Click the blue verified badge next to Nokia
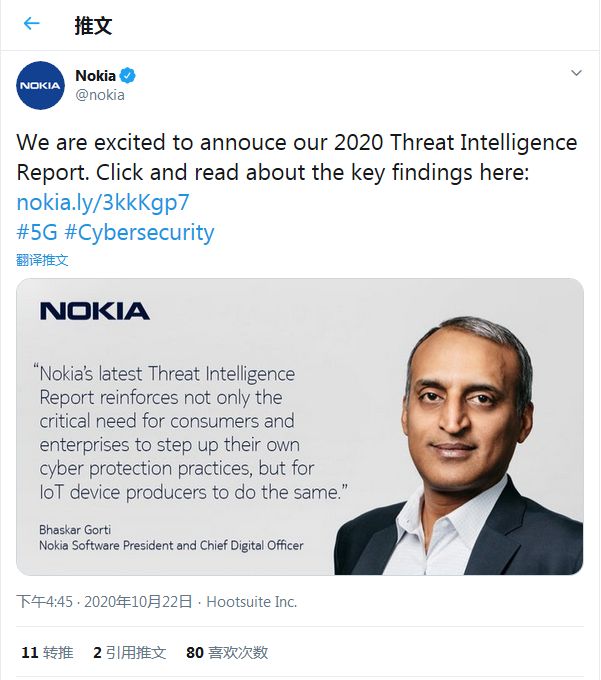Viewport: 601px width, 680px height. point(127,75)
